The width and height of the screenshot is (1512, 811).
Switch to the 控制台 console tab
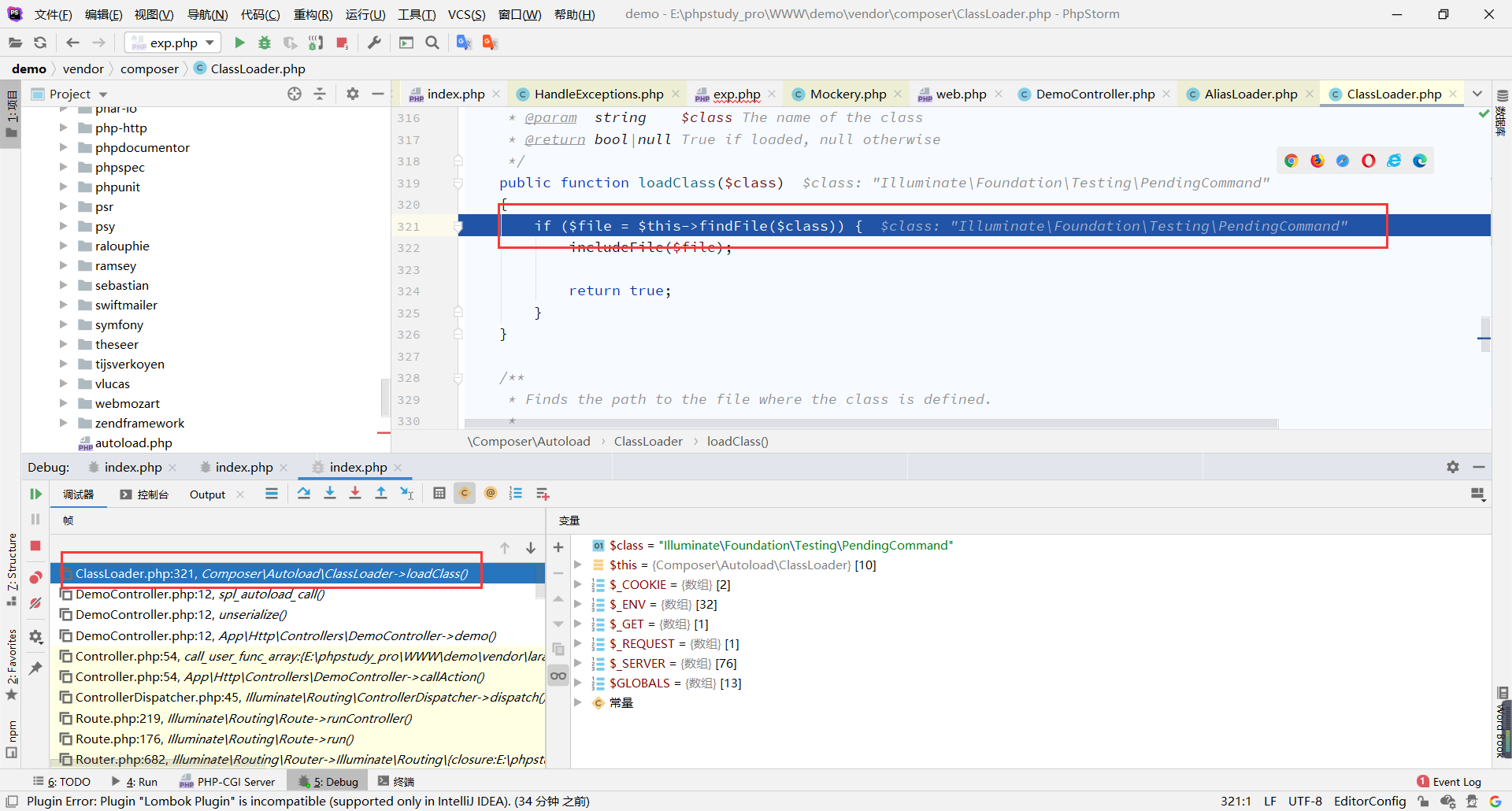point(144,494)
